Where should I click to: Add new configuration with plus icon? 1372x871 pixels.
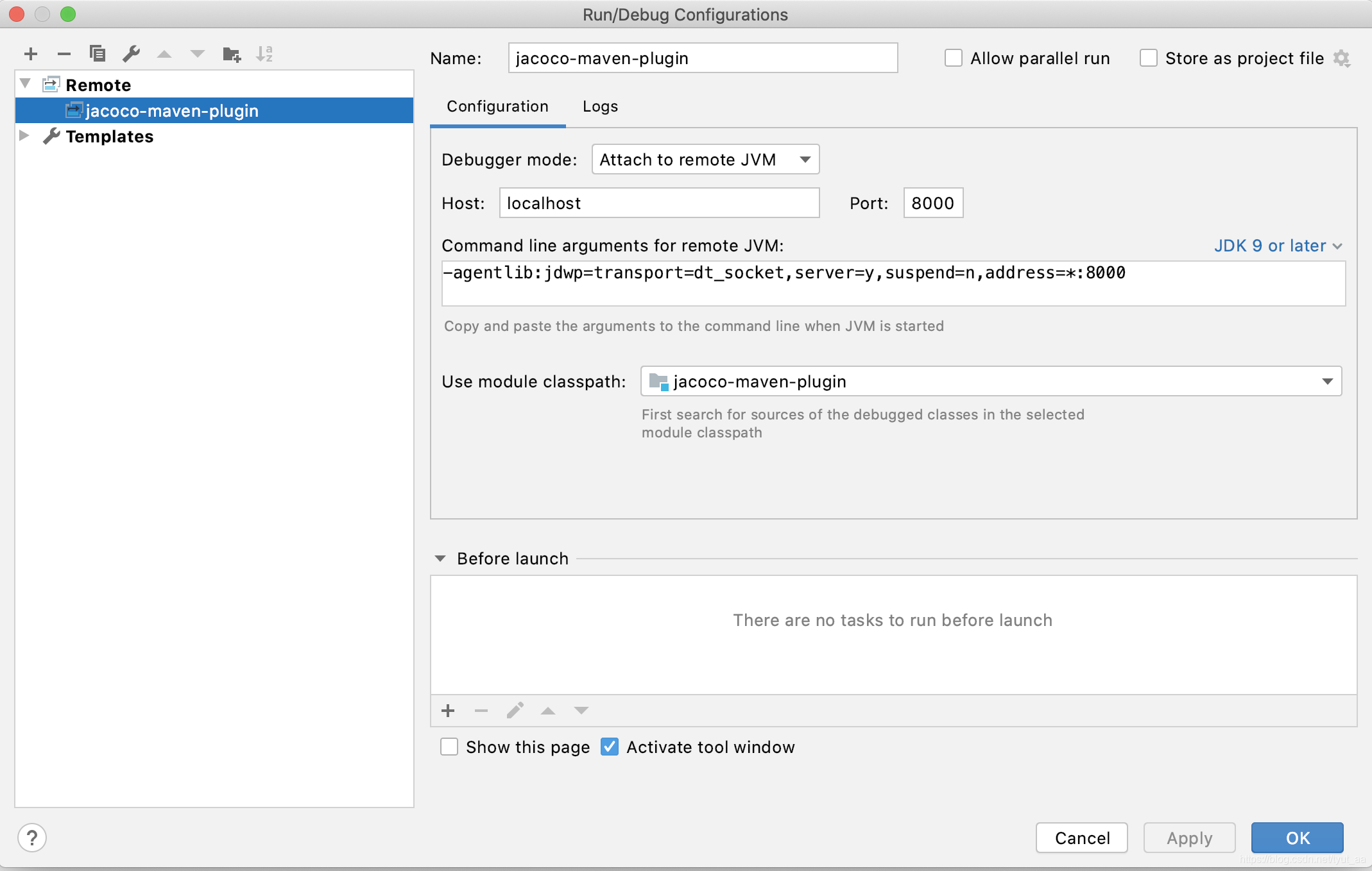pyautogui.click(x=31, y=54)
